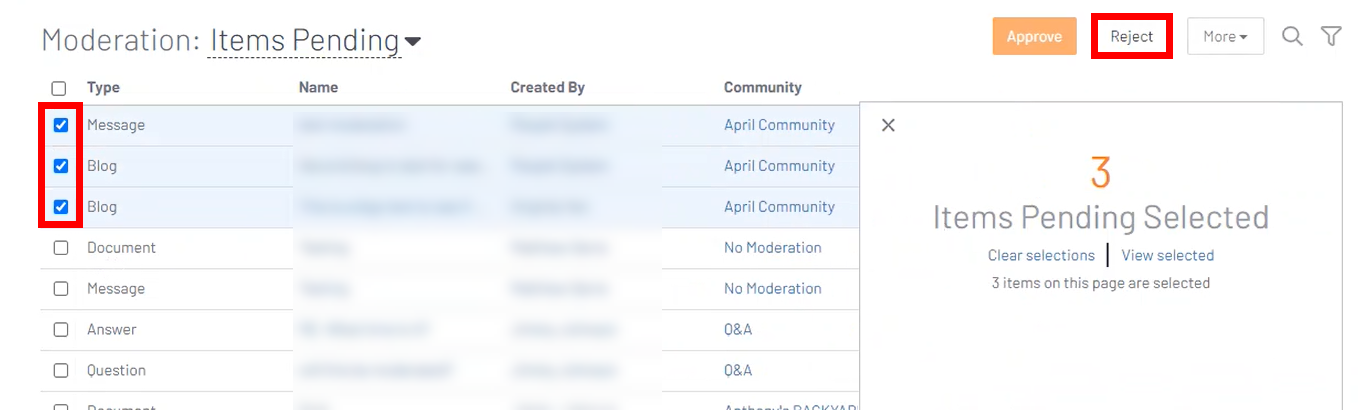
Task: Open April Community link in first row
Action: [779, 125]
